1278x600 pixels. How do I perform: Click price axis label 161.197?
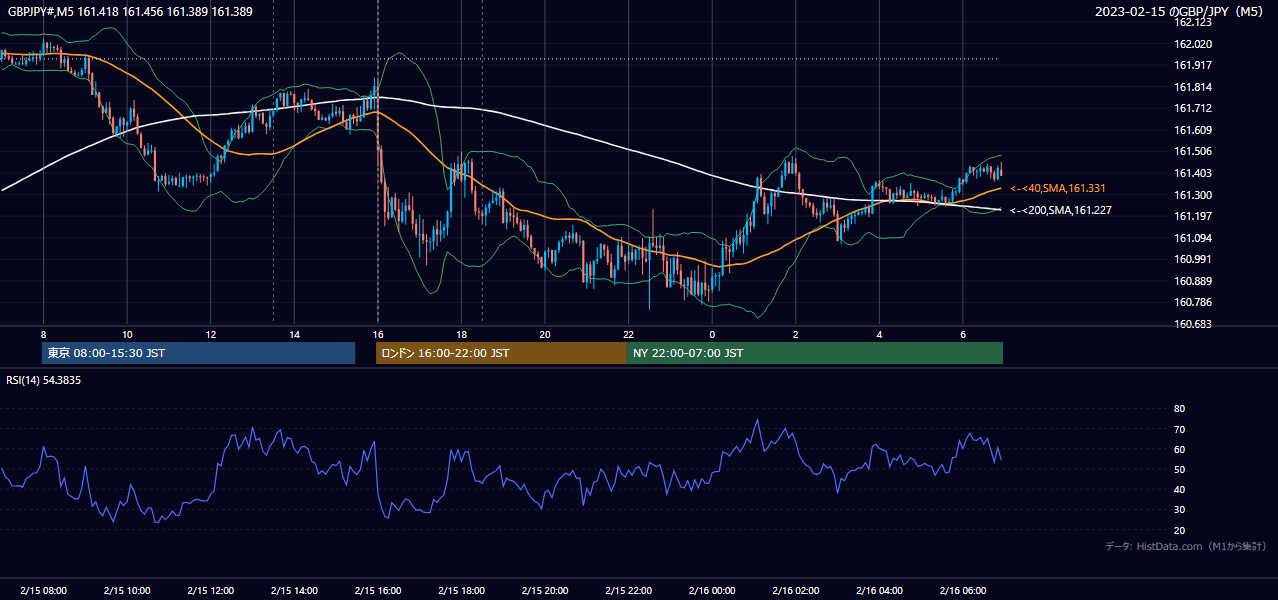click(1192, 216)
